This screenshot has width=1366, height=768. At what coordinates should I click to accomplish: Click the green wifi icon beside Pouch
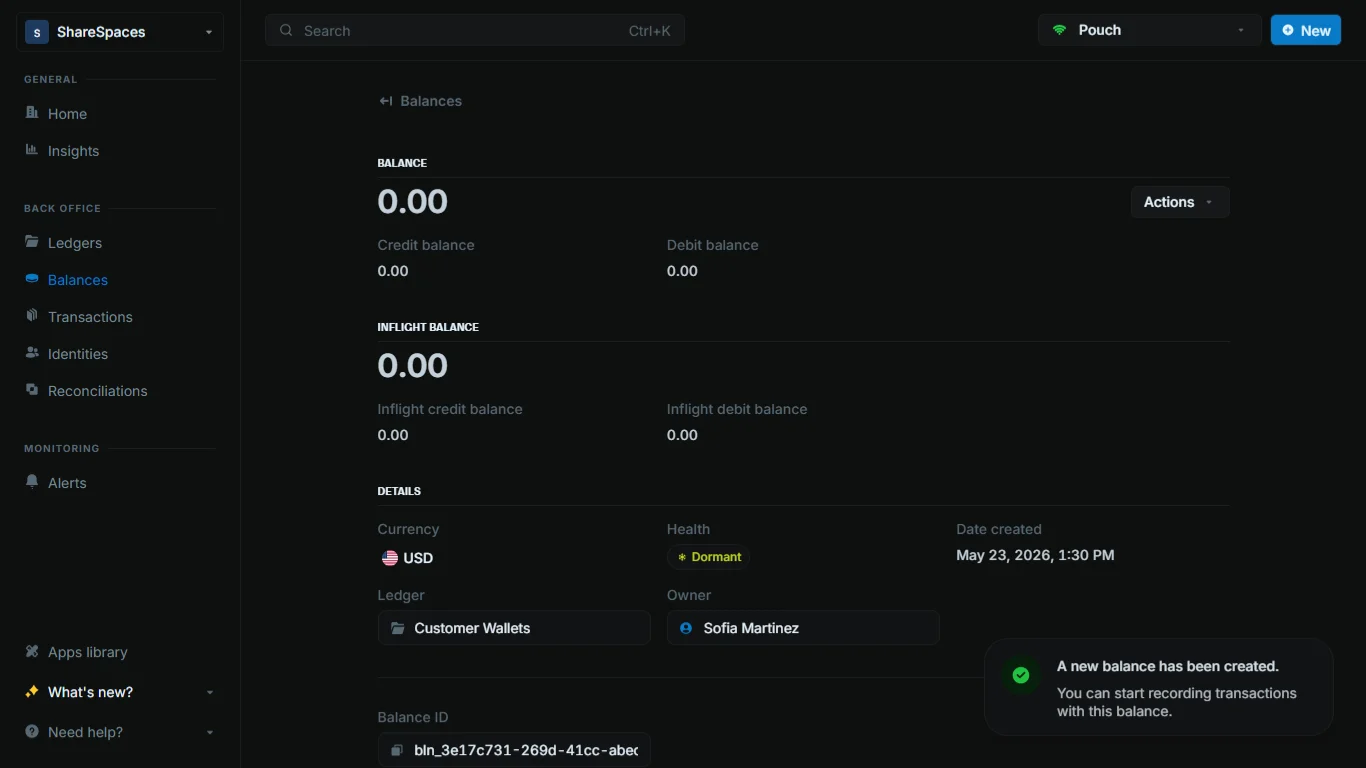(x=1060, y=30)
